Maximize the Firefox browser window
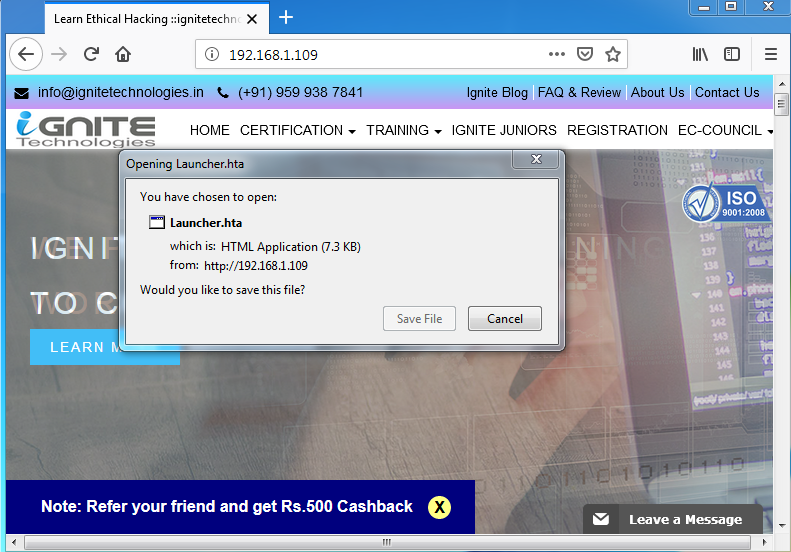Image resolution: width=791 pixels, height=552 pixels. pyautogui.click(x=730, y=6)
